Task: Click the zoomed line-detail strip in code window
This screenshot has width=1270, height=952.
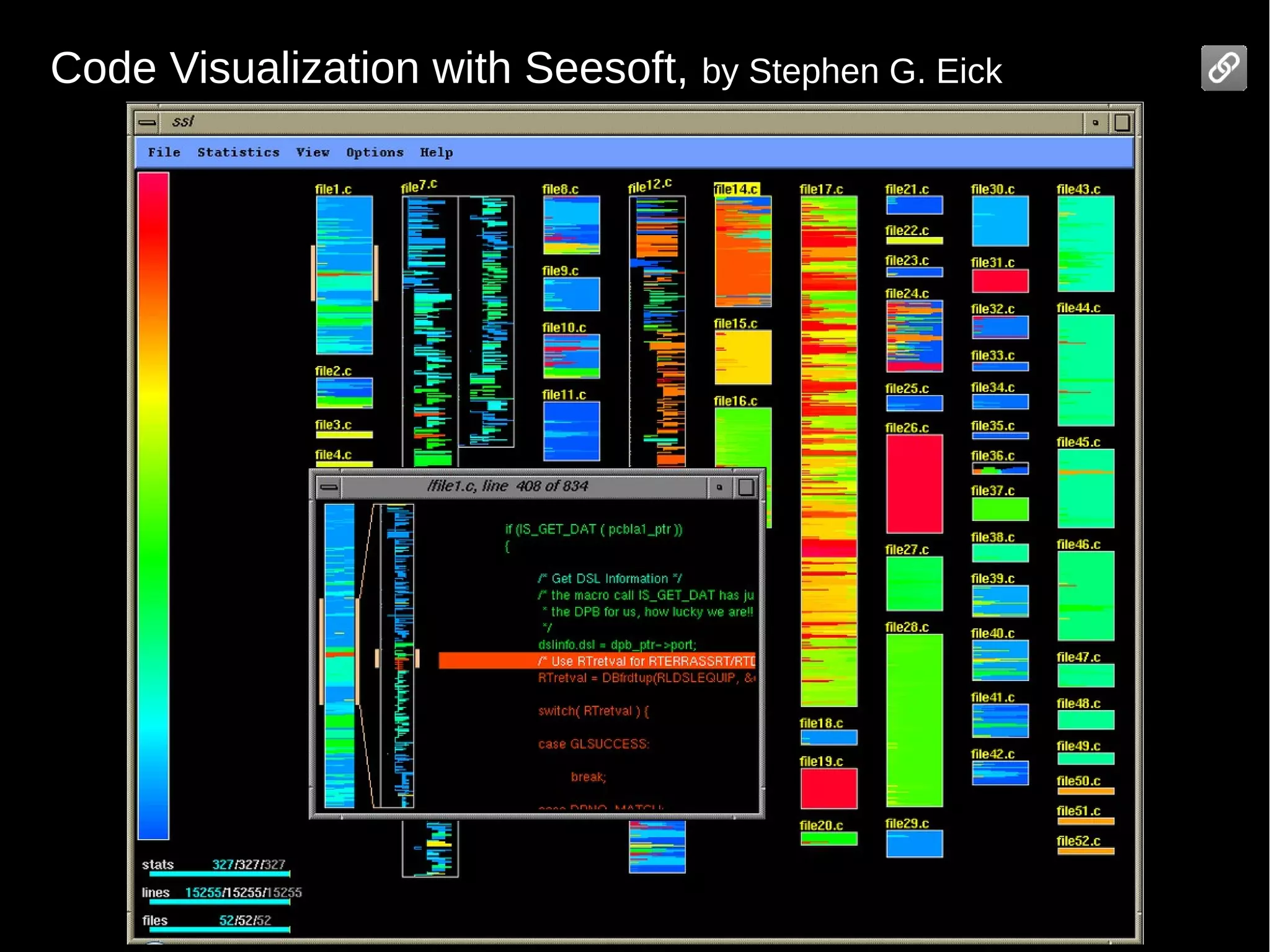Action: [x=396, y=656]
